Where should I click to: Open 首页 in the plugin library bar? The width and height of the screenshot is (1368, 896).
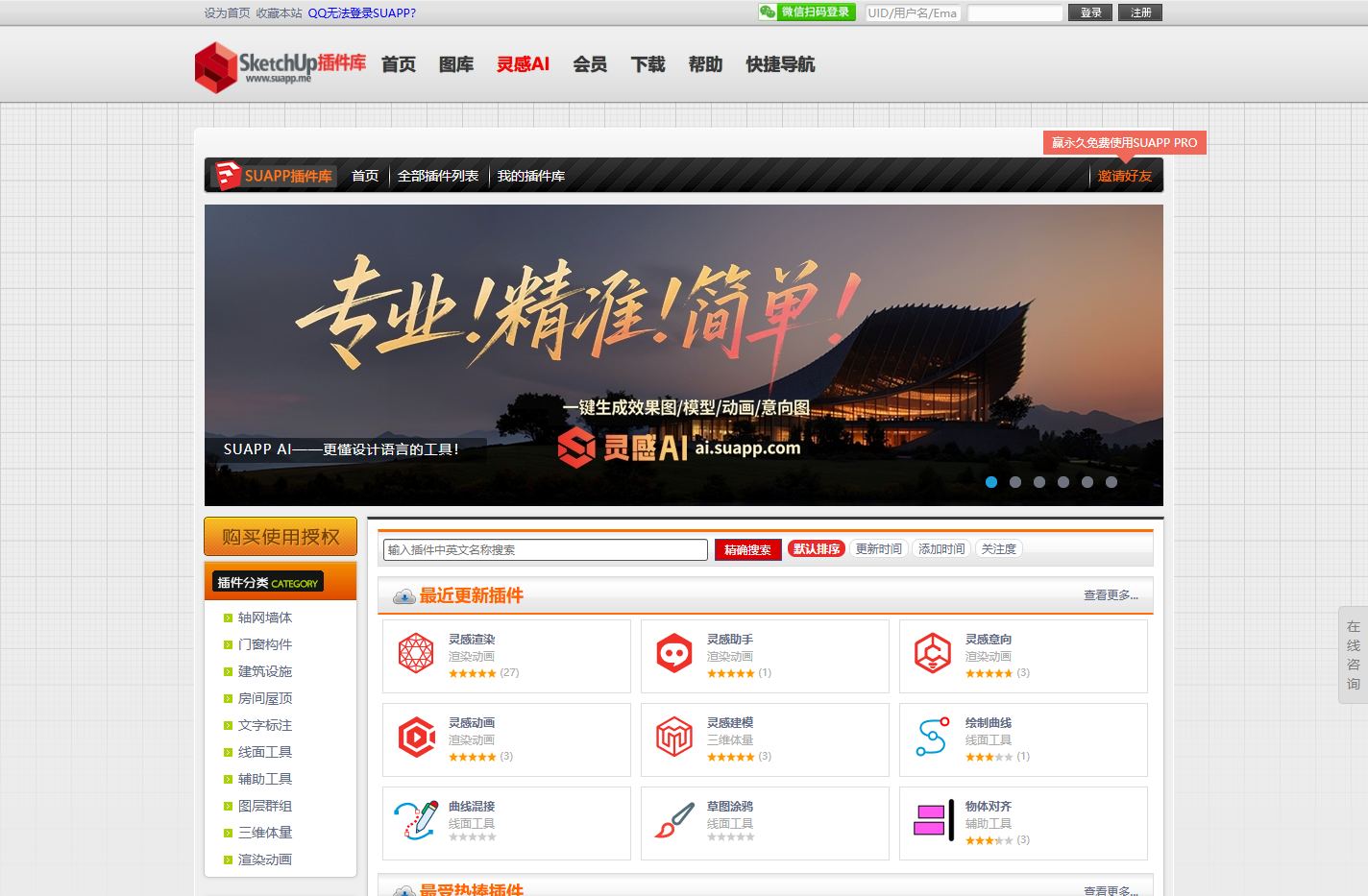[x=365, y=176]
